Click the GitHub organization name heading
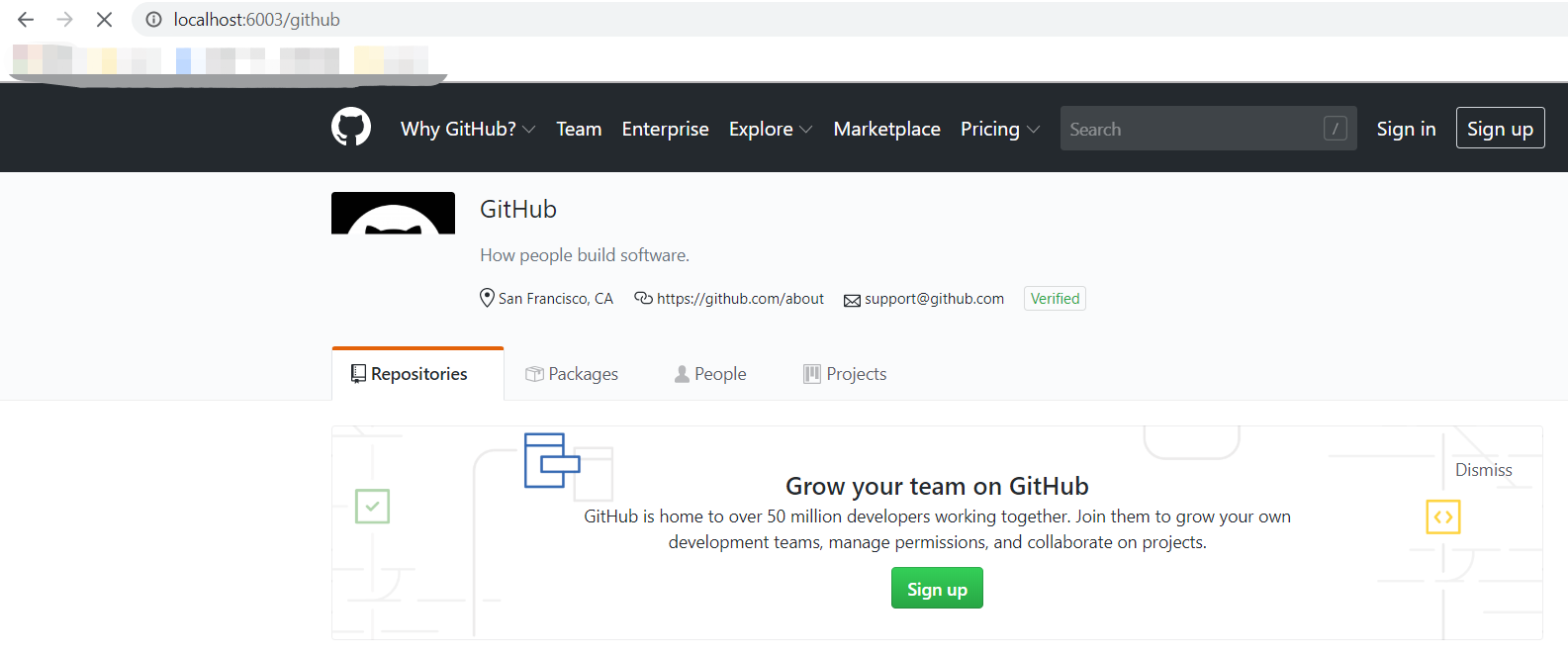The width and height of the screenshot is (1568, 657). [518, 209]
